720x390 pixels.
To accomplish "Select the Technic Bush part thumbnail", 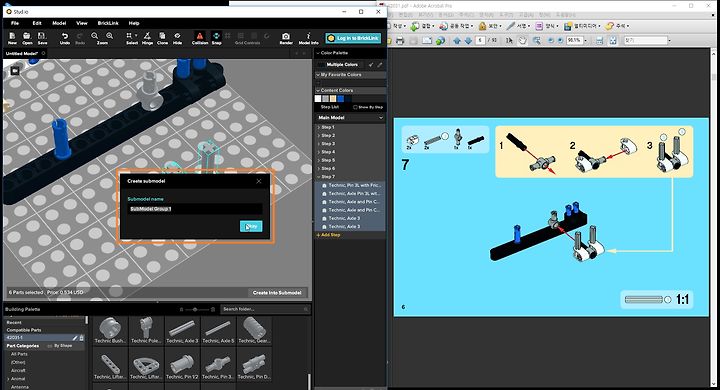I will pyautogui.click(x=110, y=331).
